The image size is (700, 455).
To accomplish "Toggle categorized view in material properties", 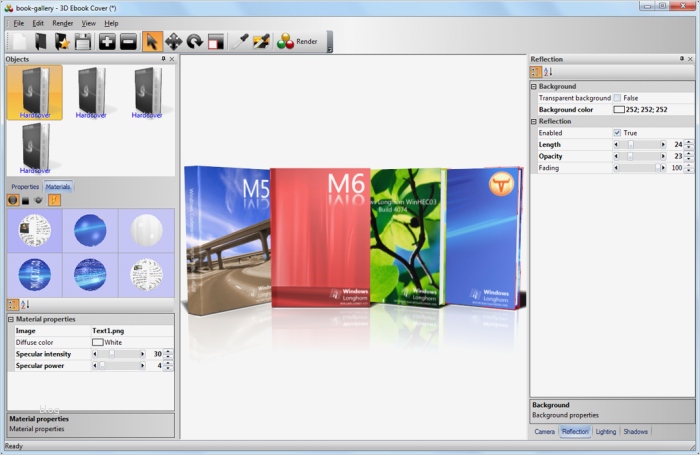I will pos(13,305).
